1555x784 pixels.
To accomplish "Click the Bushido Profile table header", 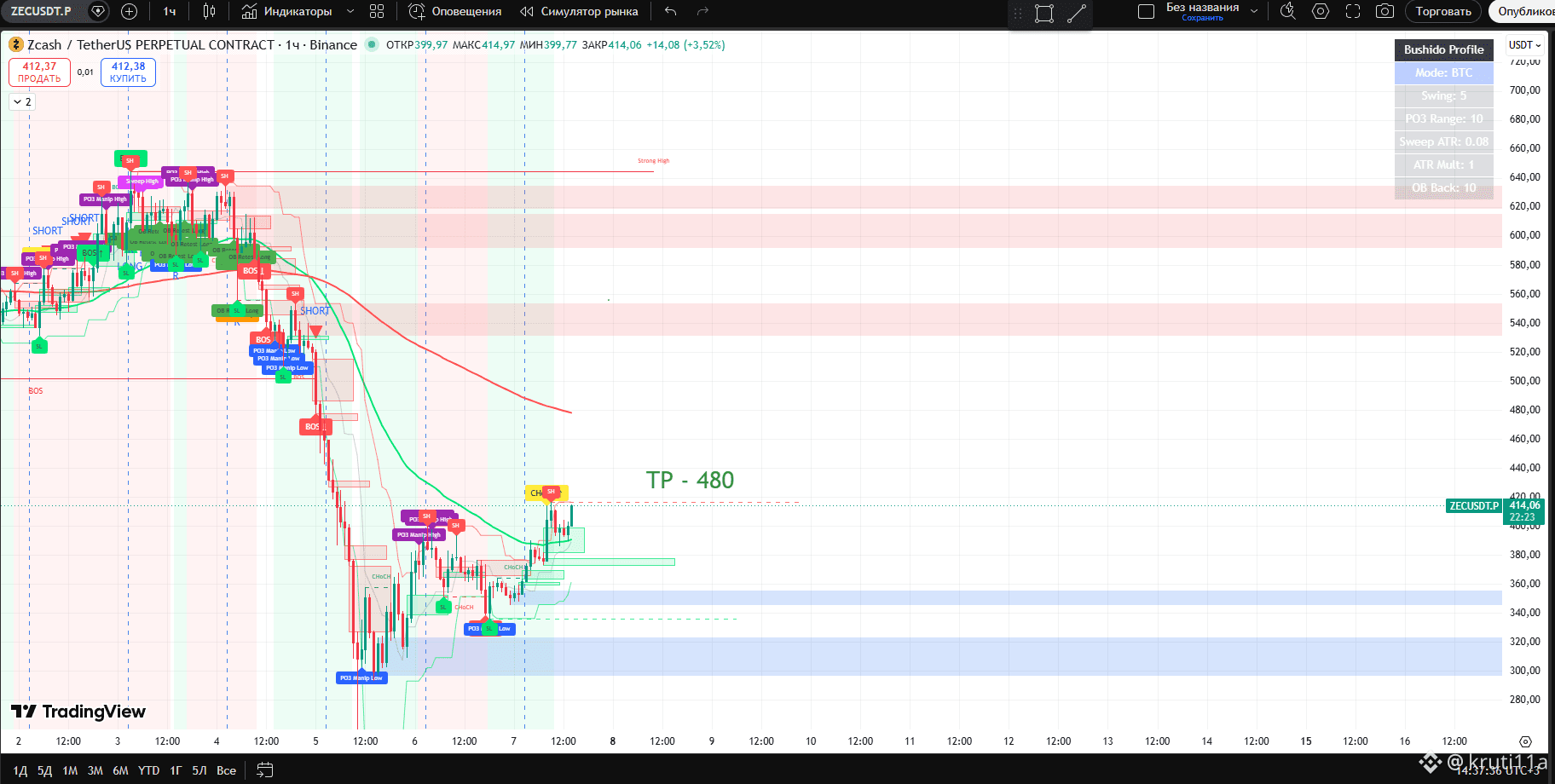I will pyautogui.click(x=1444, y=49).
